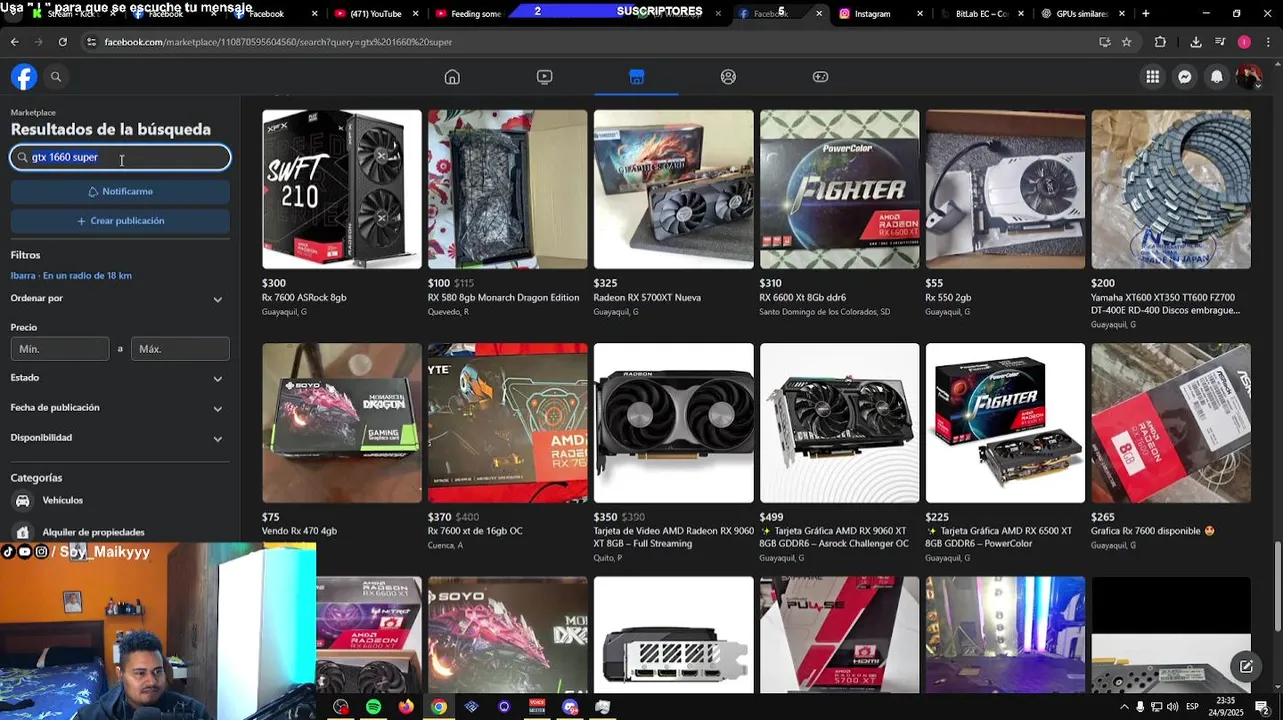
Task: Click the Máx. price field
Action: (x=180, y=349)
